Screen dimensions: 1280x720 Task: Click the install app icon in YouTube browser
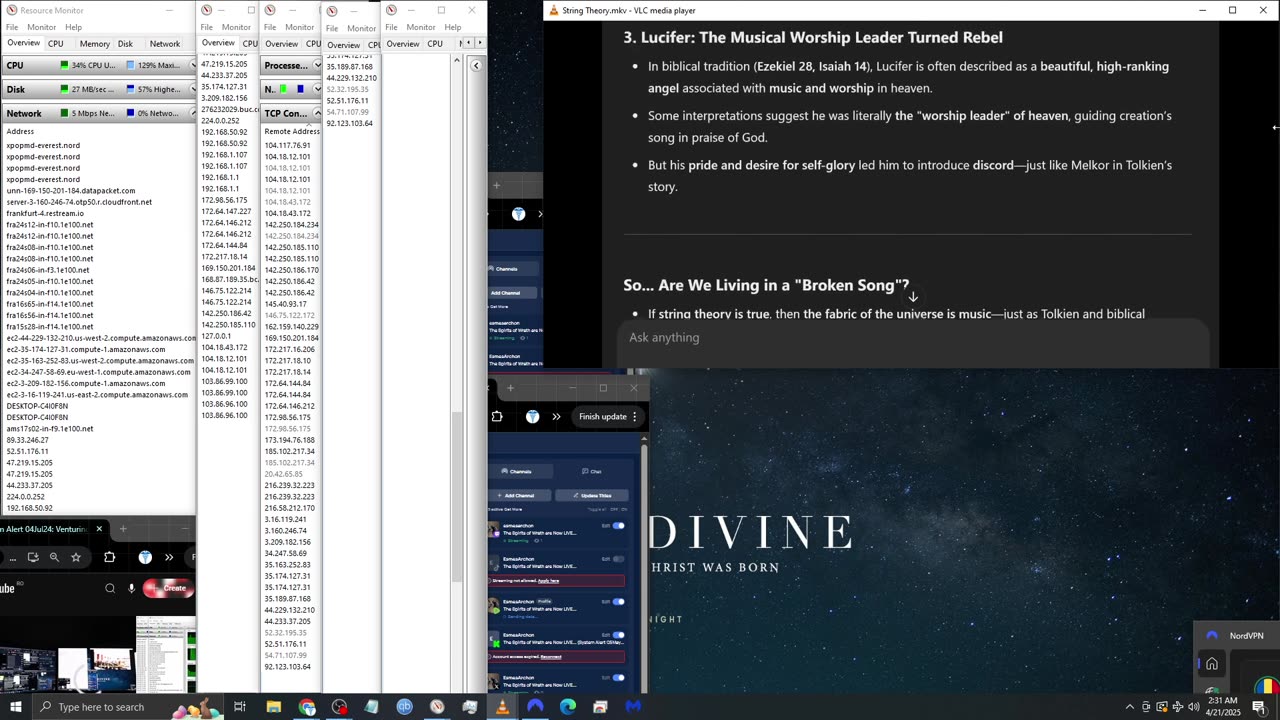coord(33,557)
